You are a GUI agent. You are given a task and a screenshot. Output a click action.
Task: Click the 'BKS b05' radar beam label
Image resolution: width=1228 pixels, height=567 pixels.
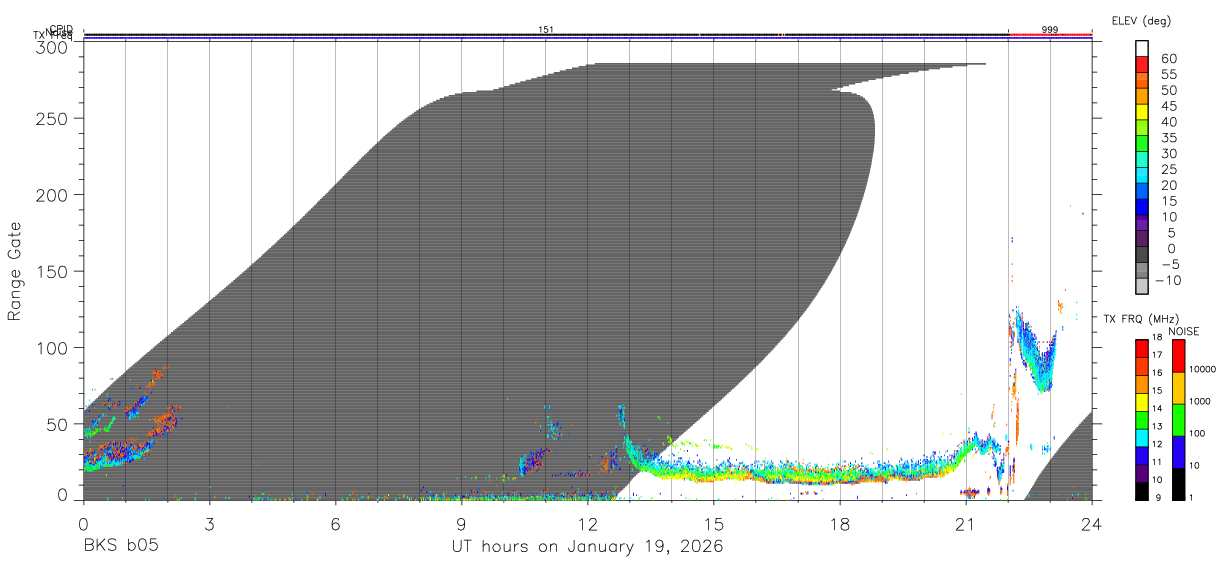click(x=120, y=547)
